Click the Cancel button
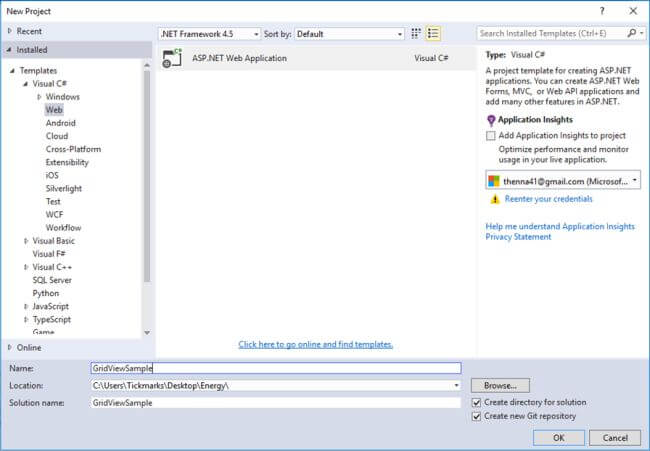The width and height of the screenshot is (650, 451). 615,438
